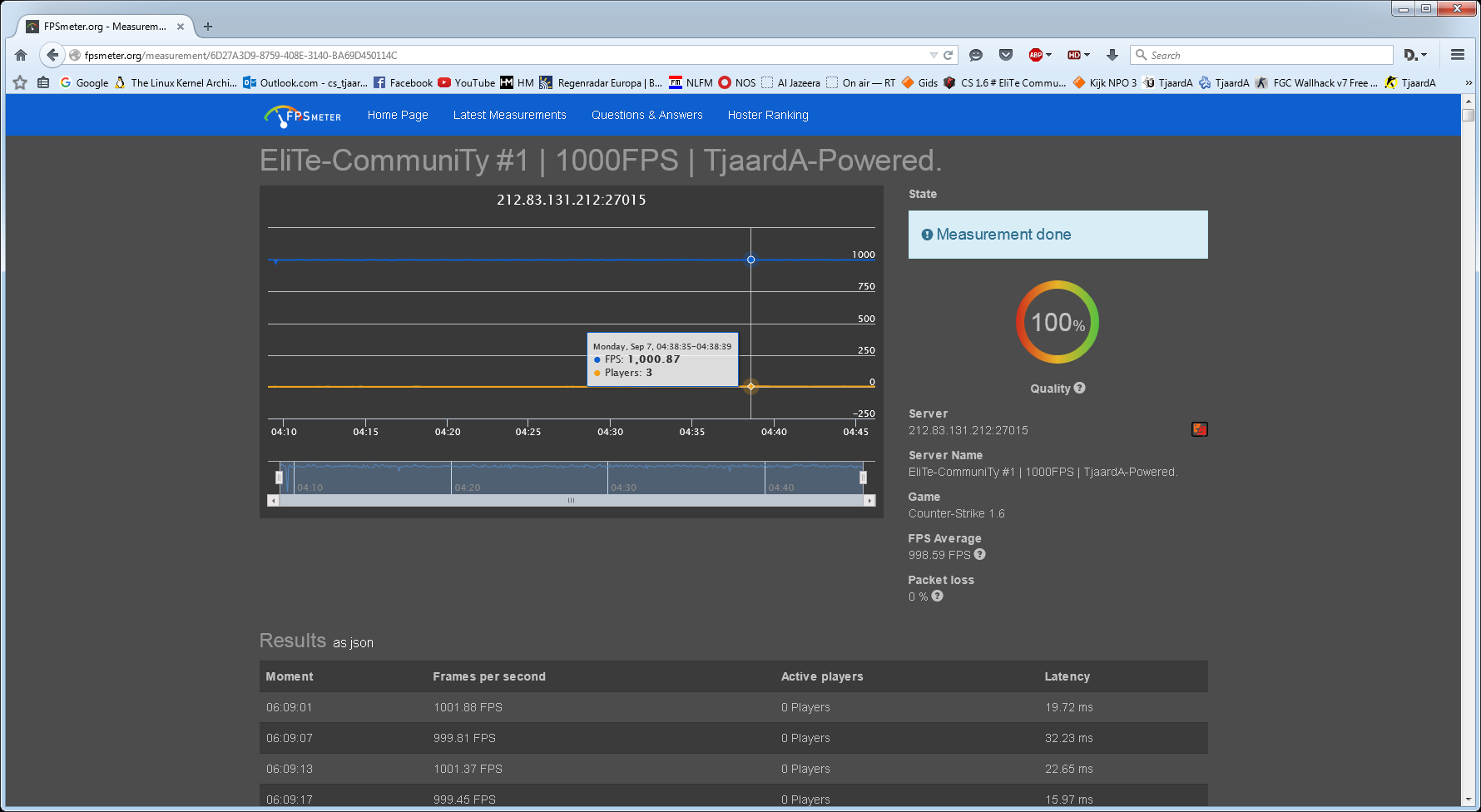
Task: Open the YouTube bookmark
Action: click(x=467, y=82)
